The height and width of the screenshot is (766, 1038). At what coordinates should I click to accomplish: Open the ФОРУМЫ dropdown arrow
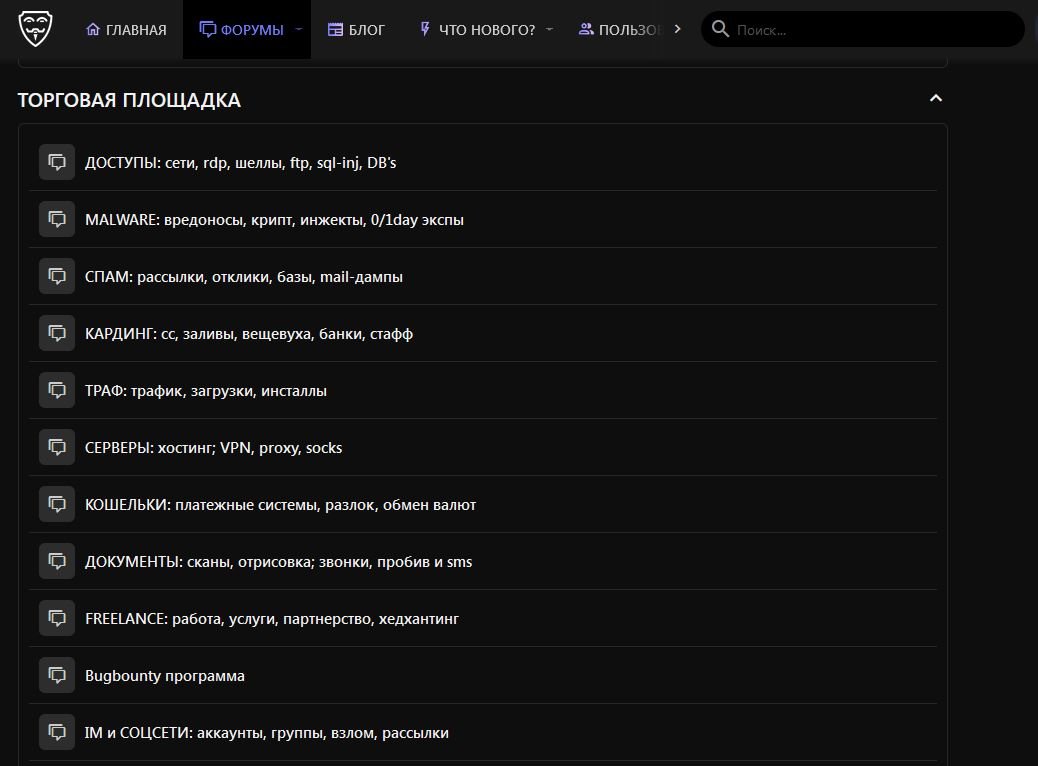click(298, 30)
